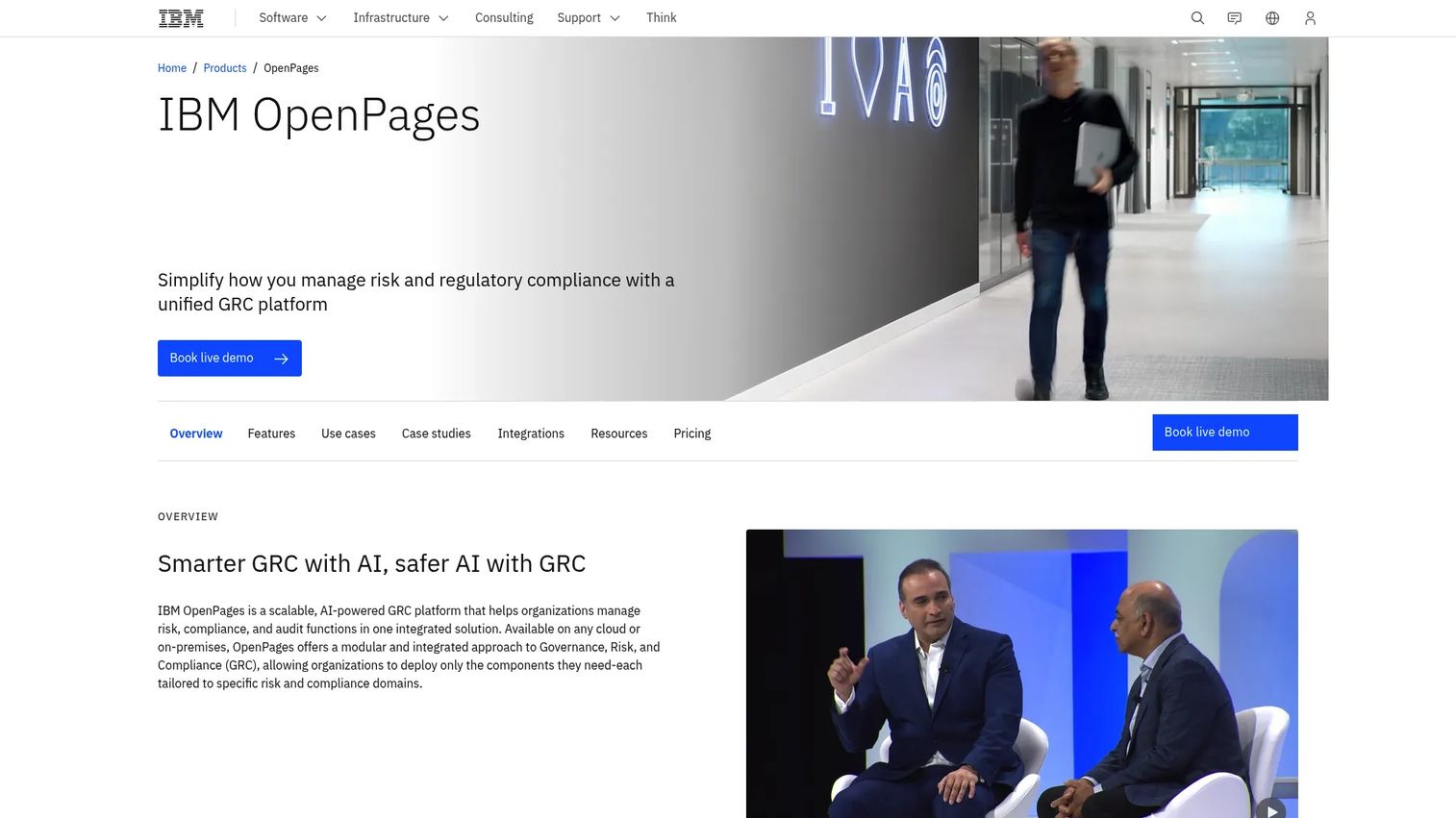Click arrow icon on hero Book live demo

[281, 359]
